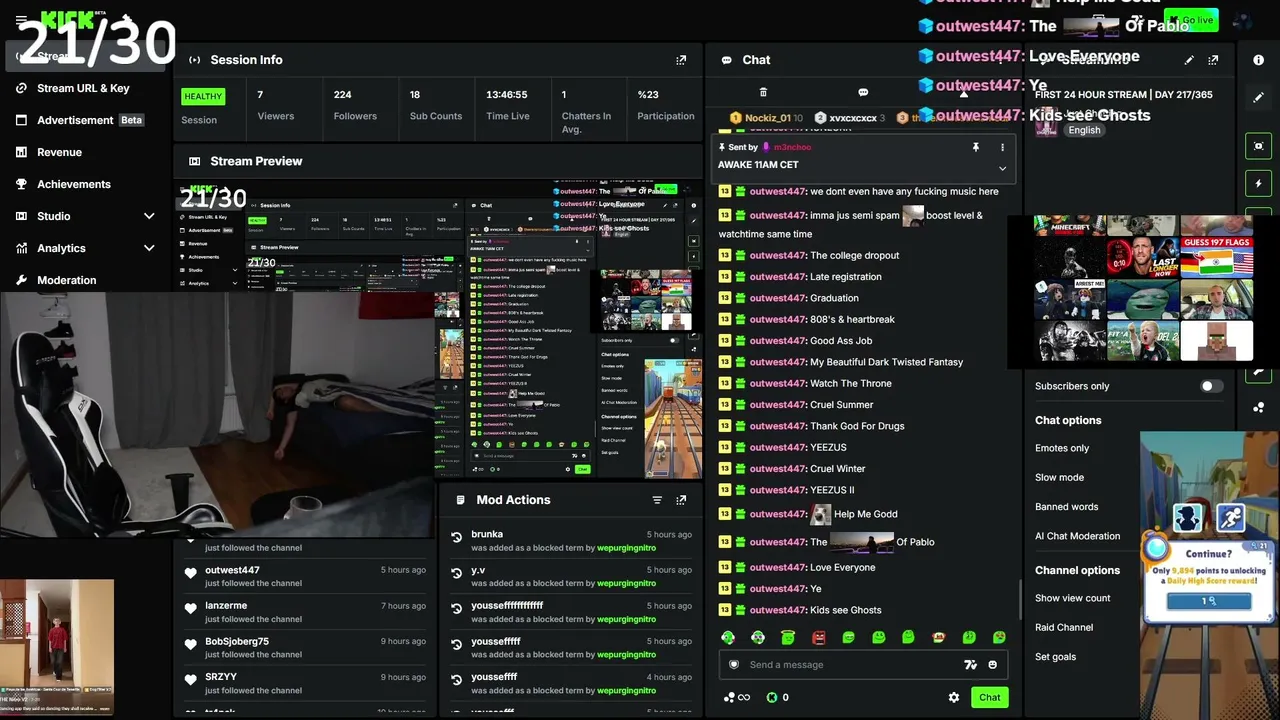Select the Emotes only chat option

click(x=1062, y=448)
